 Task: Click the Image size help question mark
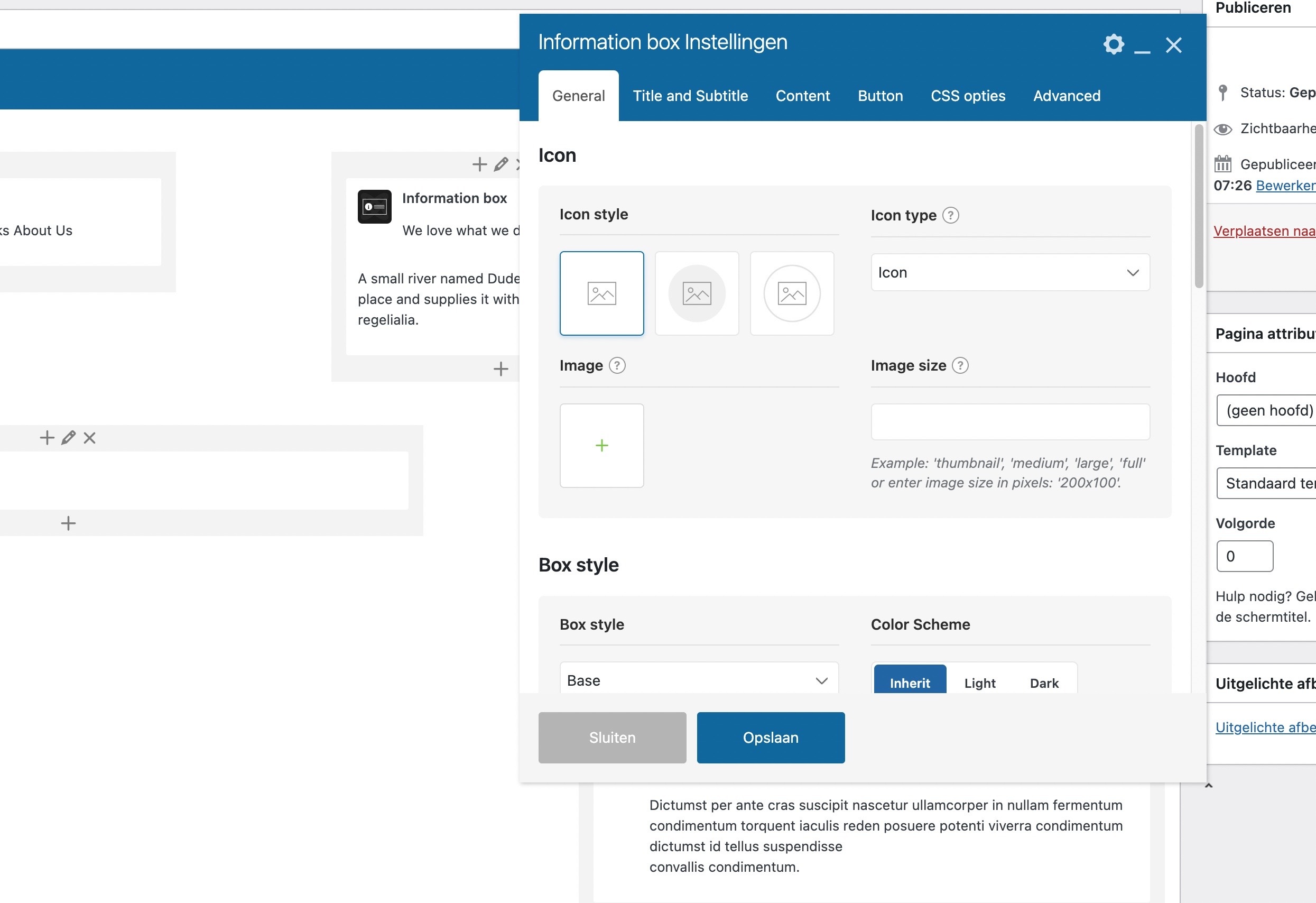coord(960,365)
